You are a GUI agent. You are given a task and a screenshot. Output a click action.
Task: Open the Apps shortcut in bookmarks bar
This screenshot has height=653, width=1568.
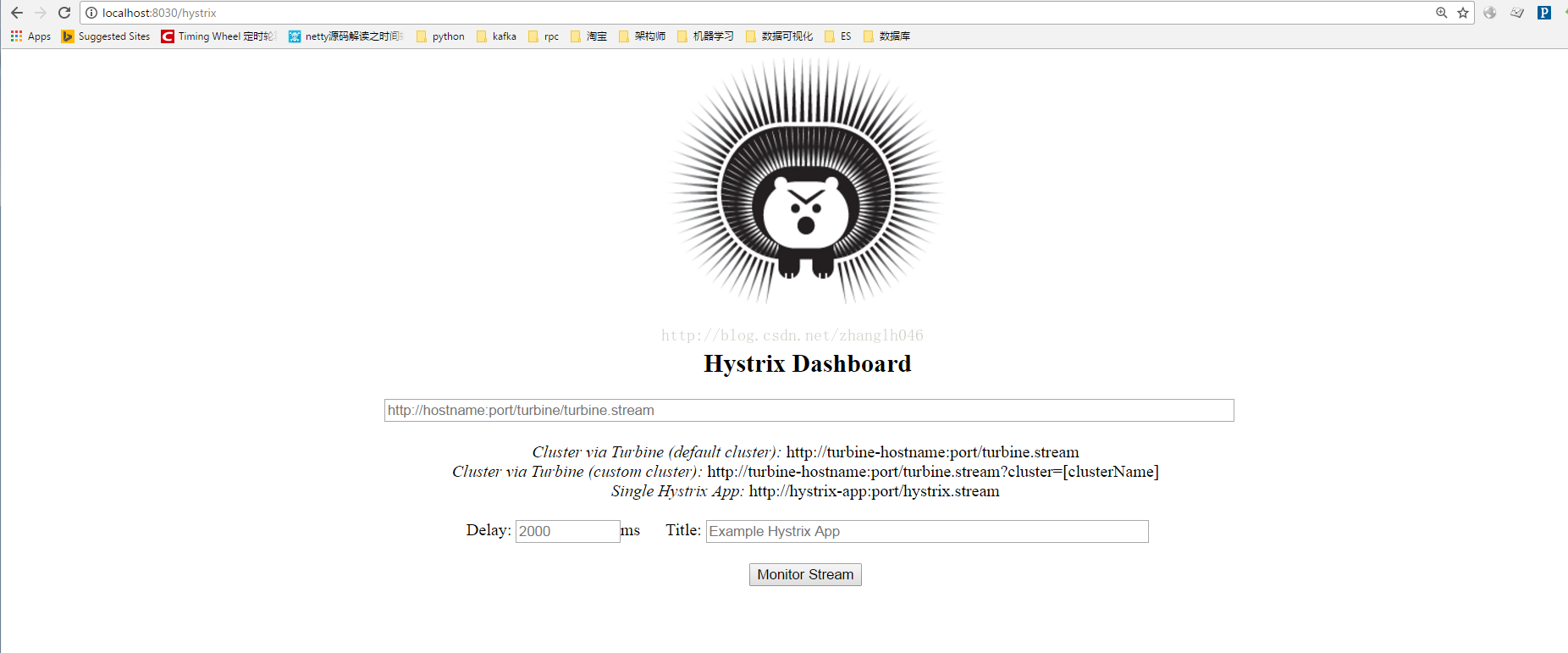[x=30, y=36]
